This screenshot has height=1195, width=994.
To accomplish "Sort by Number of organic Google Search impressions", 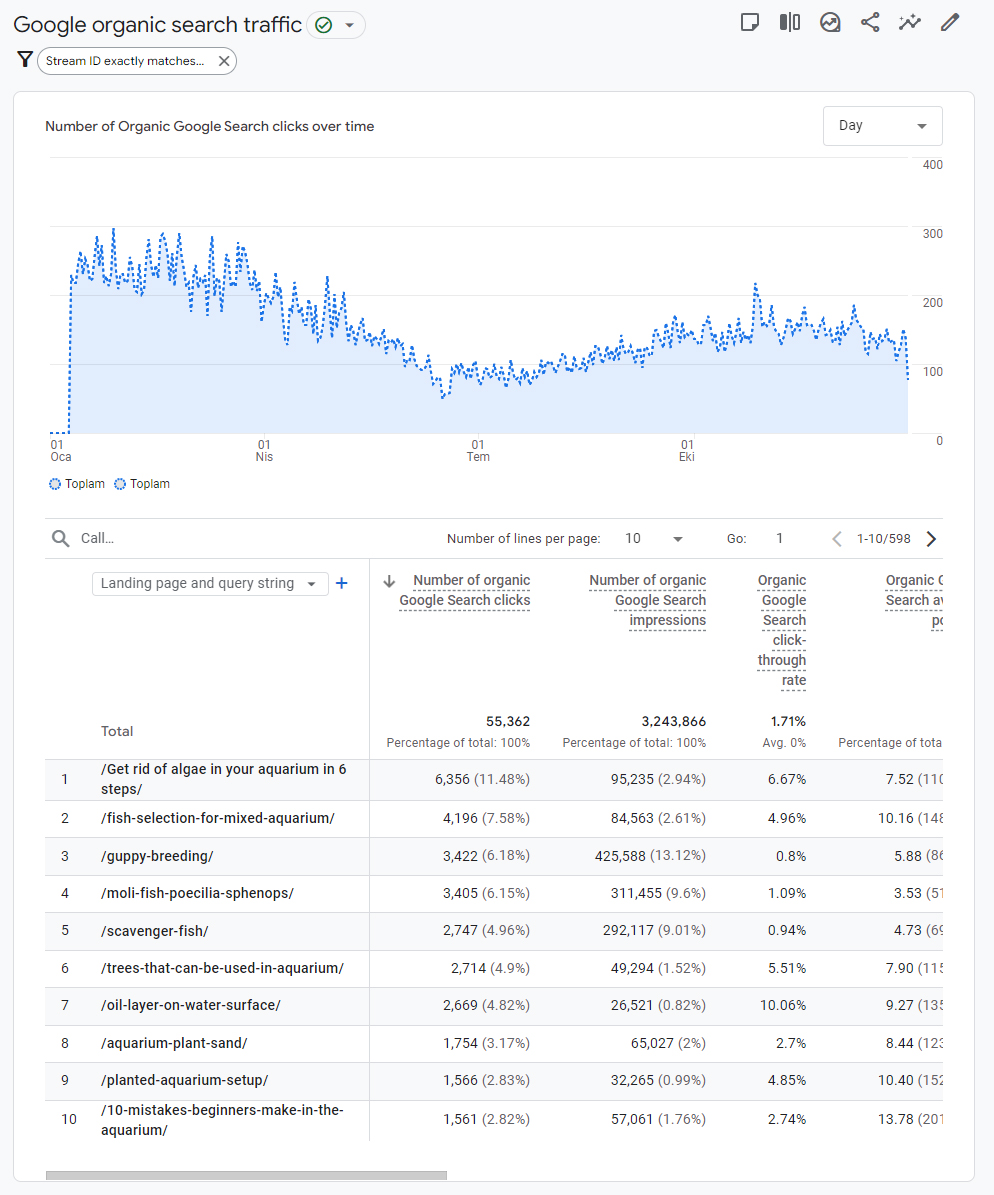I will click(x=648, y=601).
